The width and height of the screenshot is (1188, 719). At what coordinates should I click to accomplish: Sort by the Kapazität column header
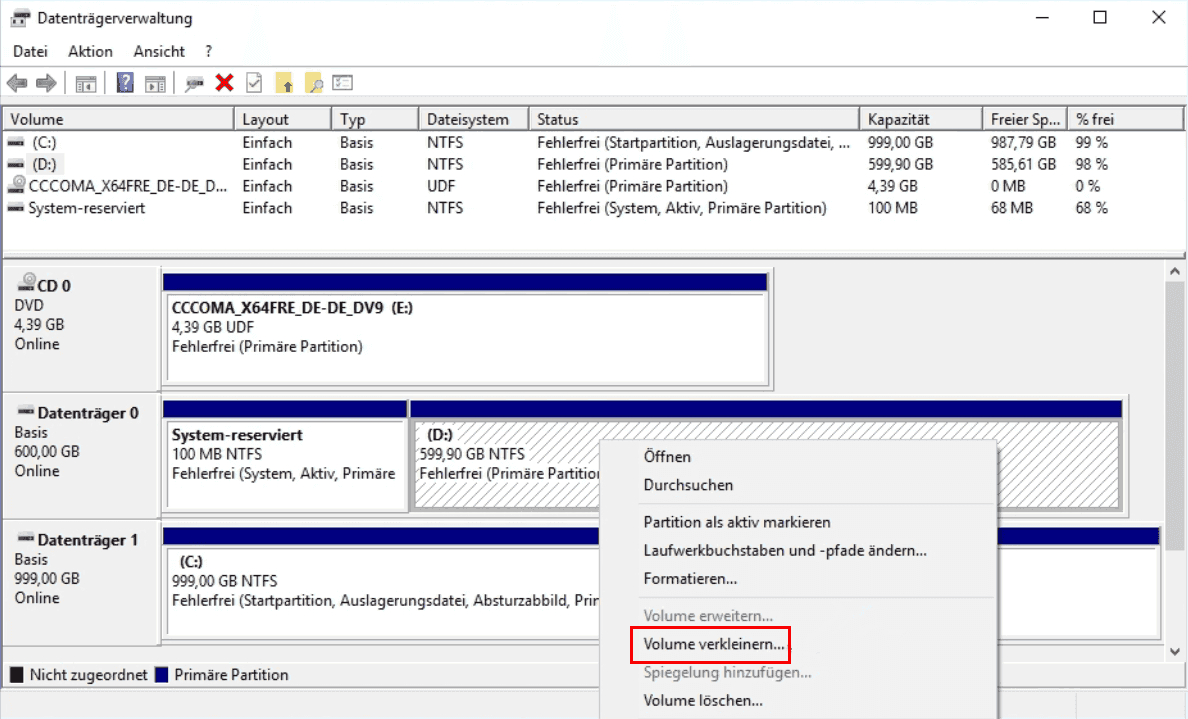921,119
